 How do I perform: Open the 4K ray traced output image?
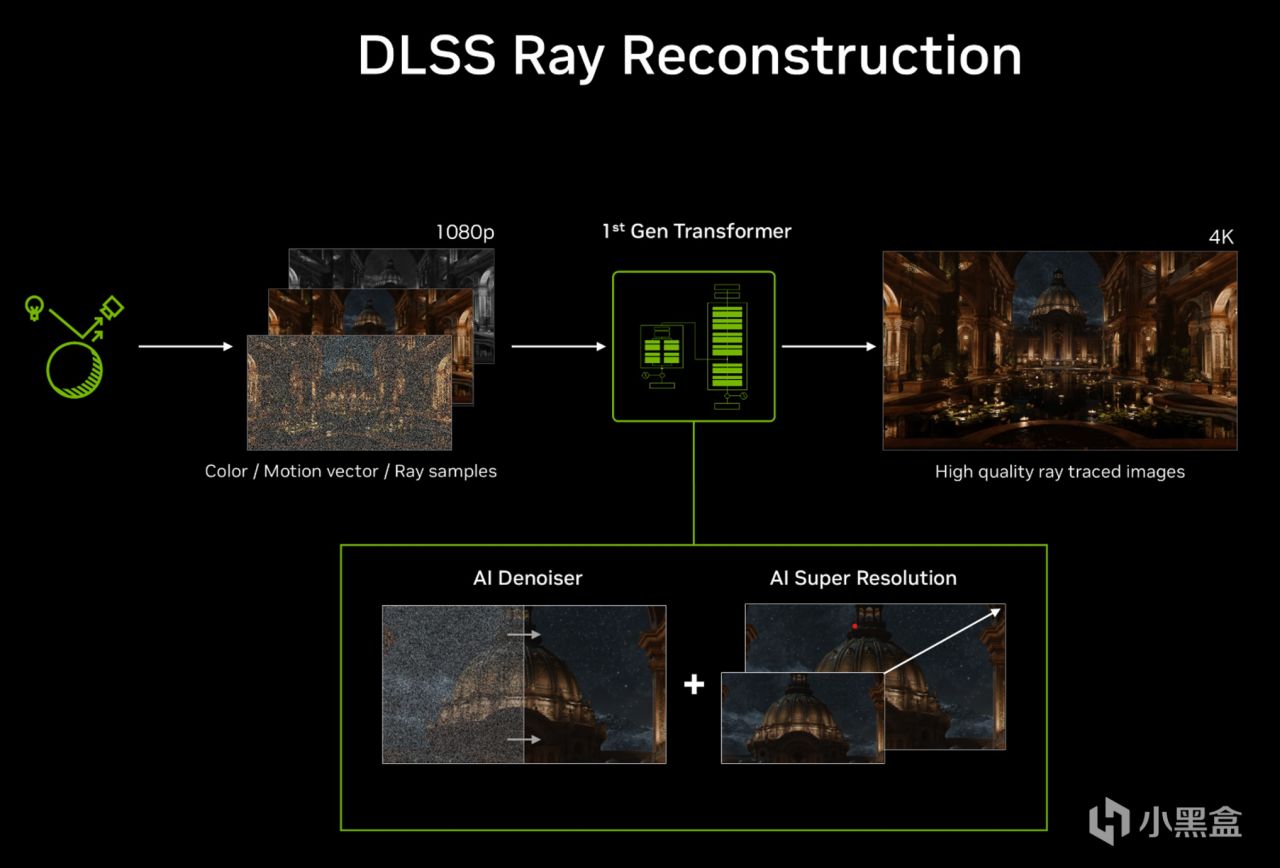(1059, 350)
